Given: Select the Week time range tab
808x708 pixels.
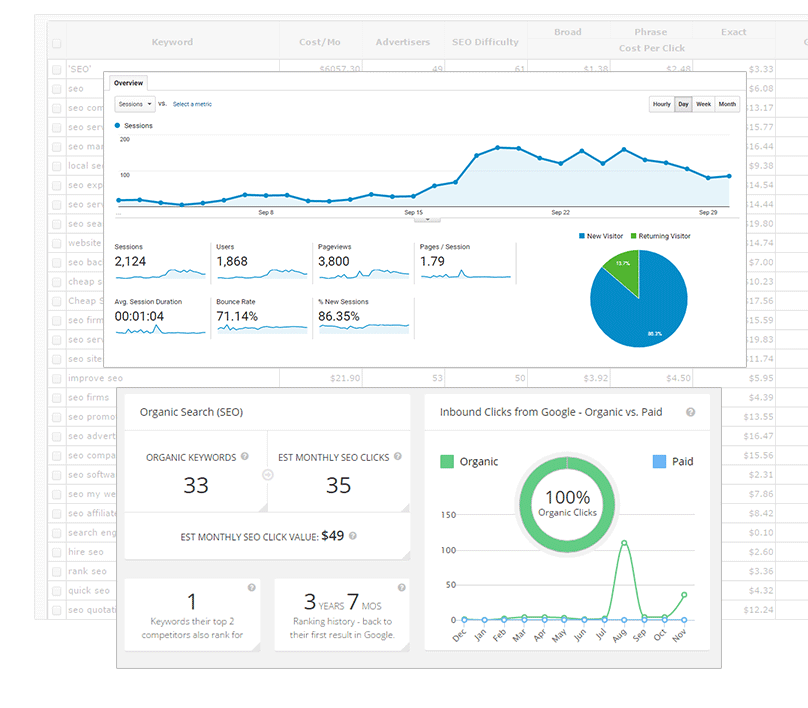Looking at the screenshot, I should click(x=704, y=104).
